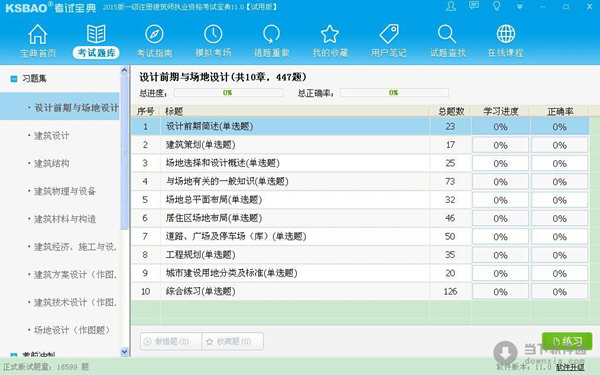
Task: Open 模拟考场 clock icon
Action: pyautogui.click(x=213, y=34)
